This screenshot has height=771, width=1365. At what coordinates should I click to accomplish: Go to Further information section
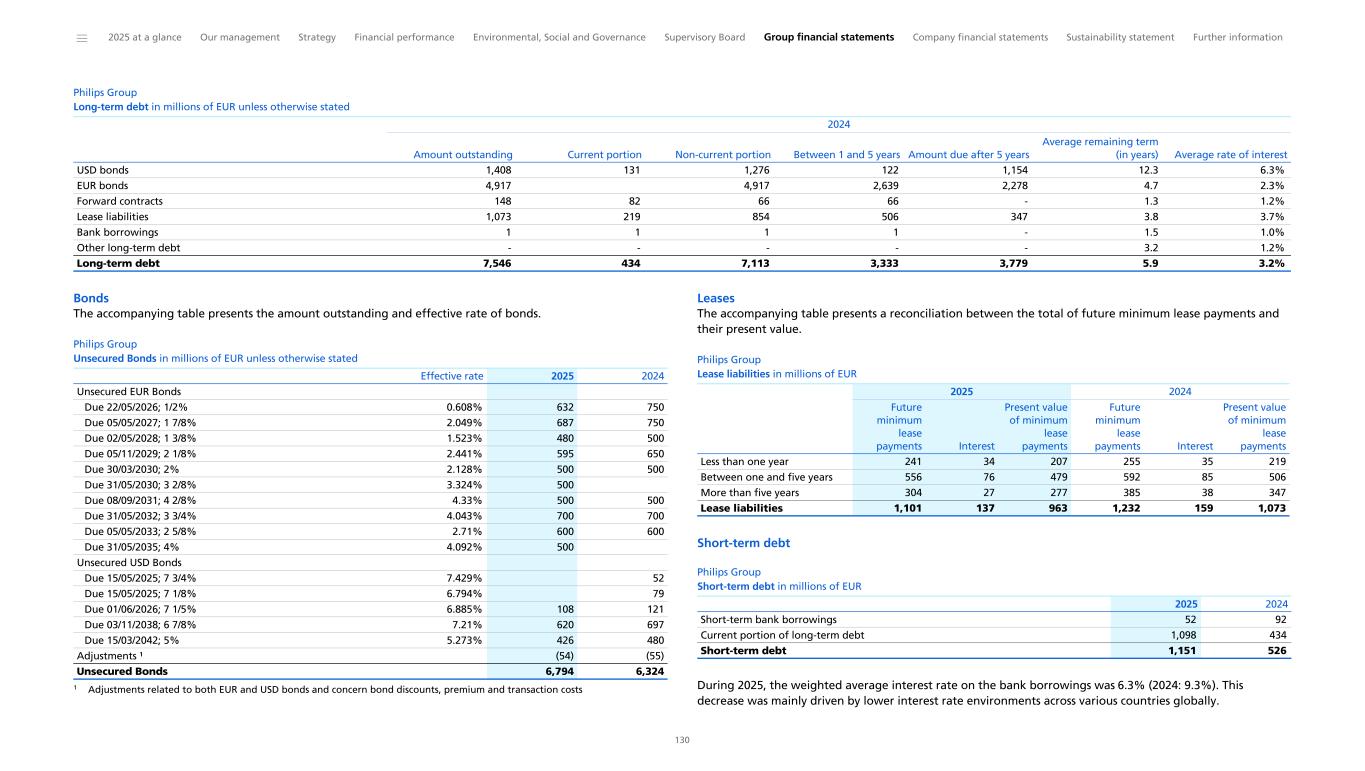[1237, 37]
